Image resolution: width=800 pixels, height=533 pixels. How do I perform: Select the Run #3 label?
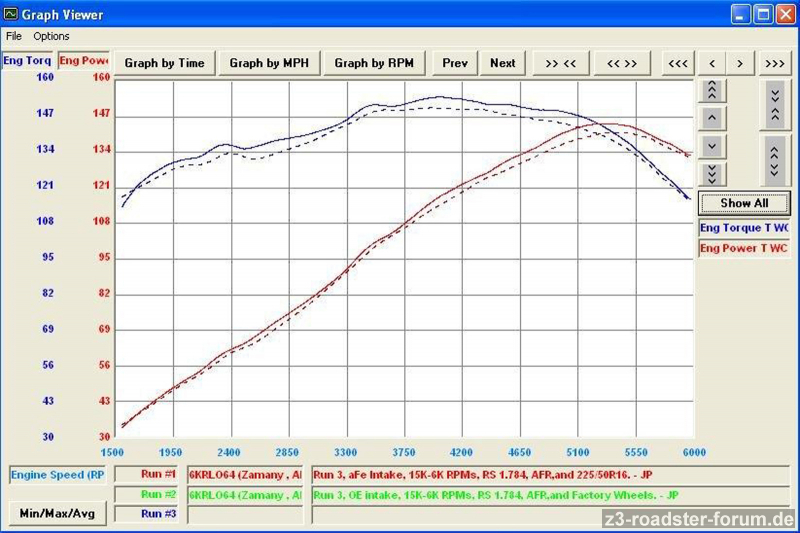point(146,514)
